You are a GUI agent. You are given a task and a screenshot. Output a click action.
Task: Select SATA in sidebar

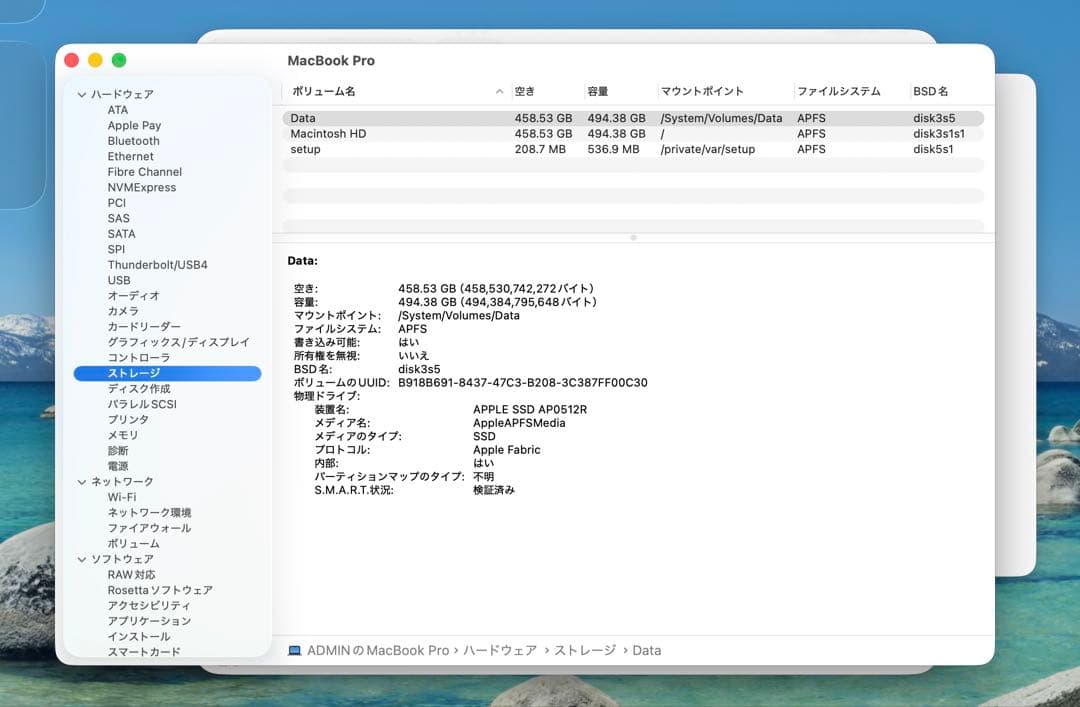pos(121,234)
